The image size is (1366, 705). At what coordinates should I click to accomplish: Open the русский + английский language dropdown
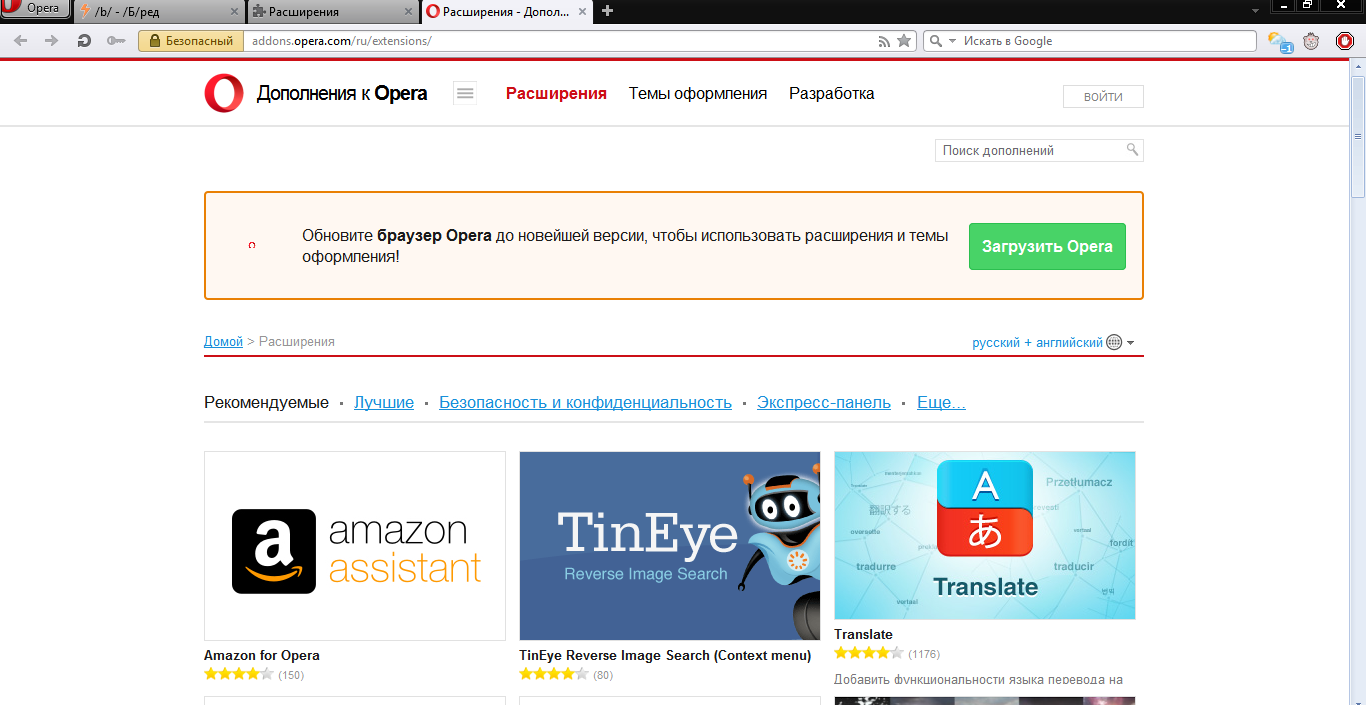click(1053, 342)
